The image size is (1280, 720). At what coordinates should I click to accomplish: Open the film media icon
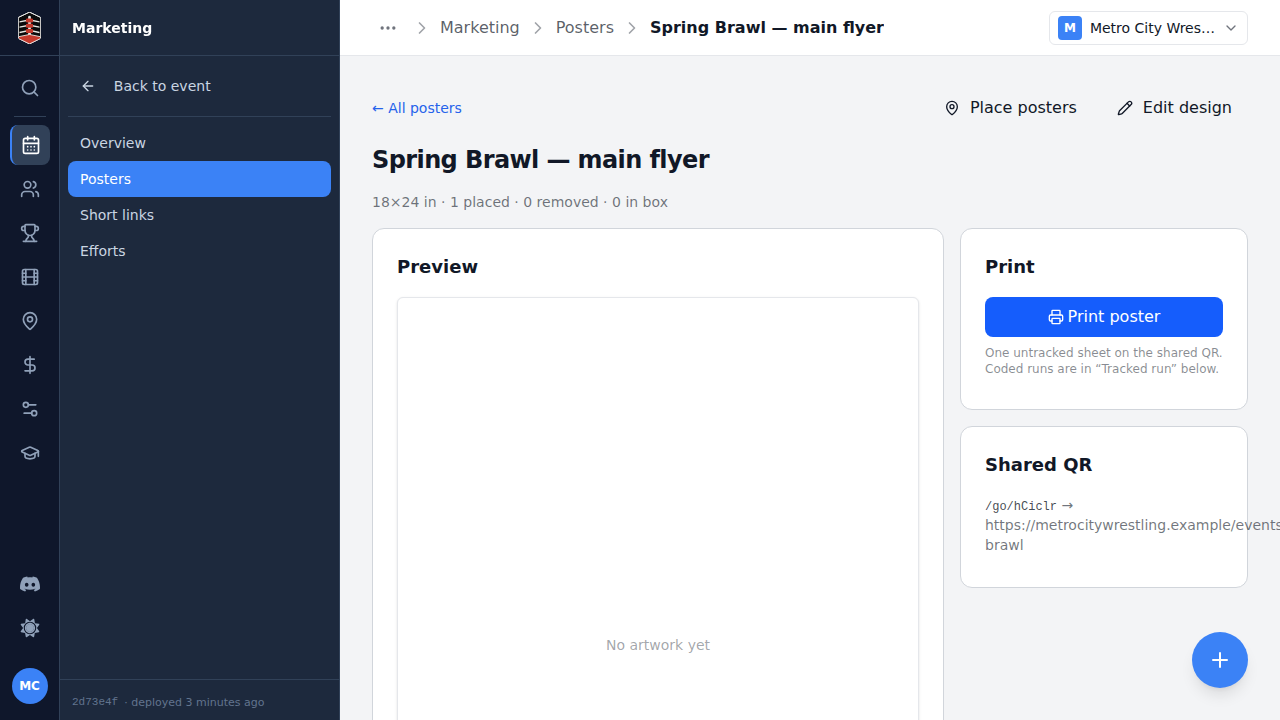(x=30, y=277)
